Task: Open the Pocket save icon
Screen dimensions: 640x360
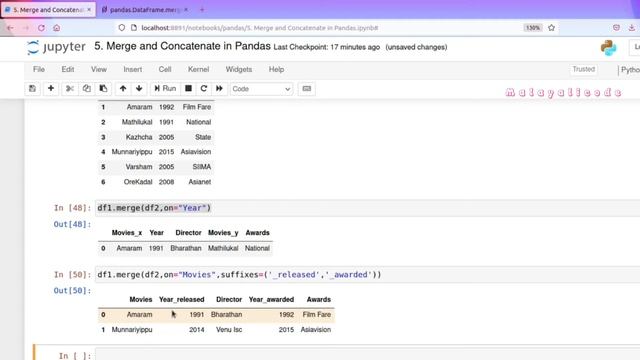Action: click(616, 28)
